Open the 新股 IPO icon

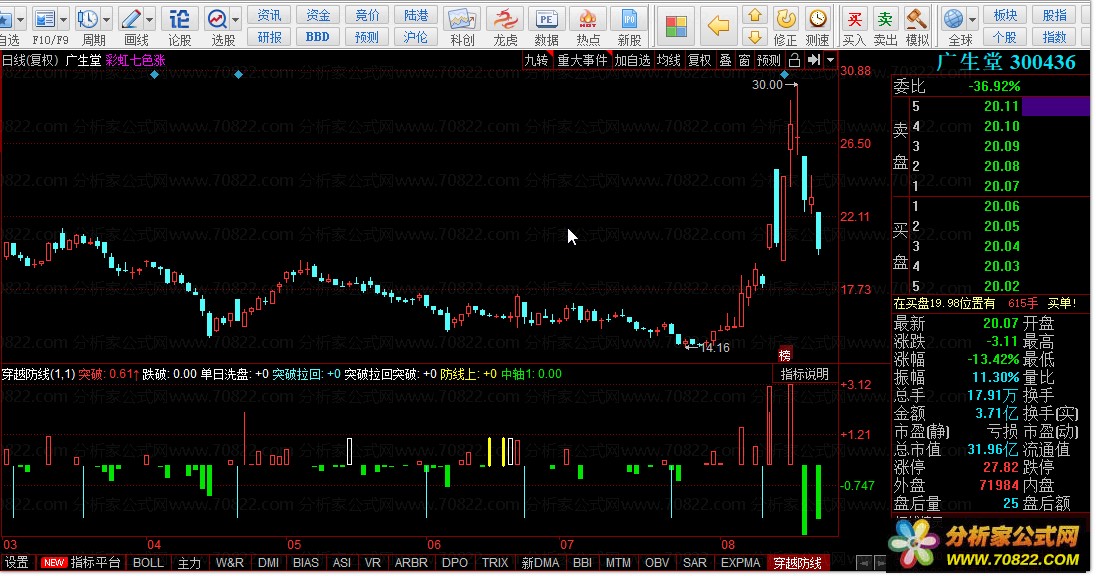pyautogui.click(x=629, y=19)
